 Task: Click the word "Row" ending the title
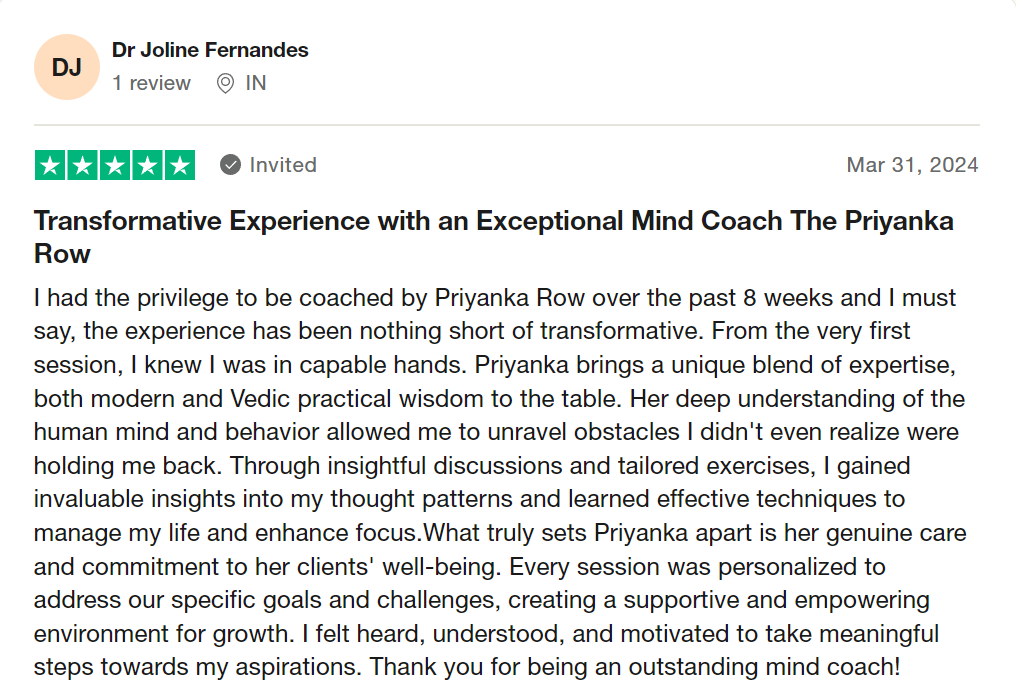[x=62, y=253]
